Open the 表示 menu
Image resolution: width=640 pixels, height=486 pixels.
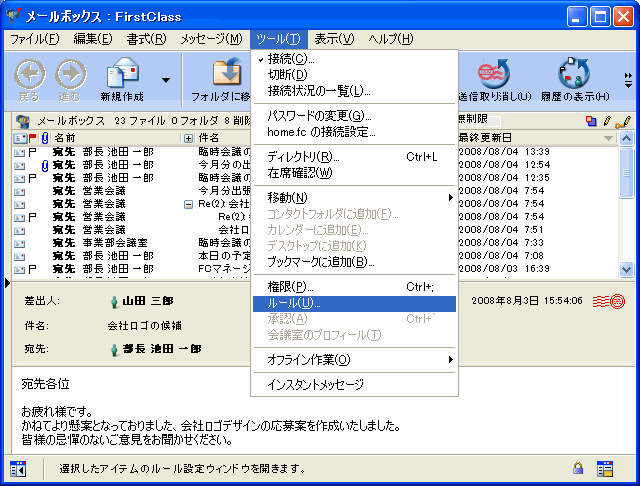click(x=334, y=39)
